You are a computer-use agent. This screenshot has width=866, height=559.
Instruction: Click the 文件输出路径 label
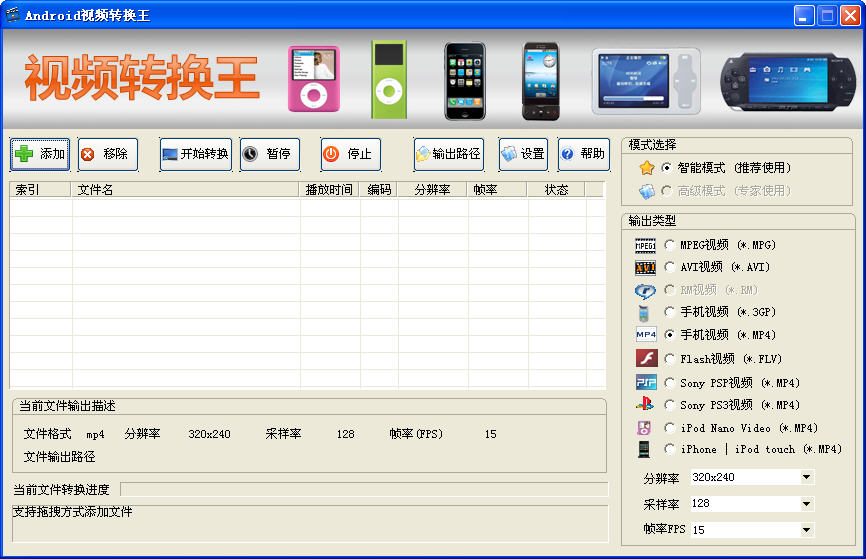point(60,457)
